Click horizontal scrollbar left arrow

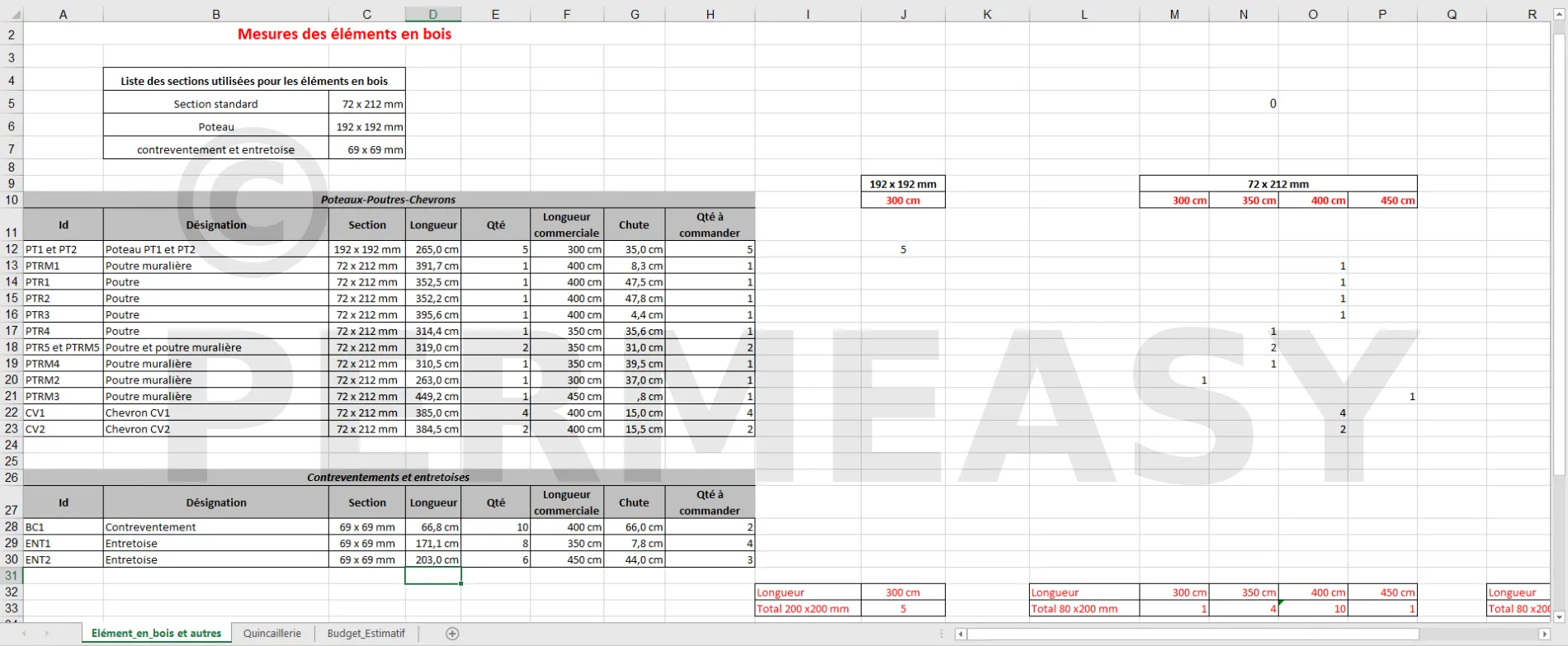click(x=961, y=634)
